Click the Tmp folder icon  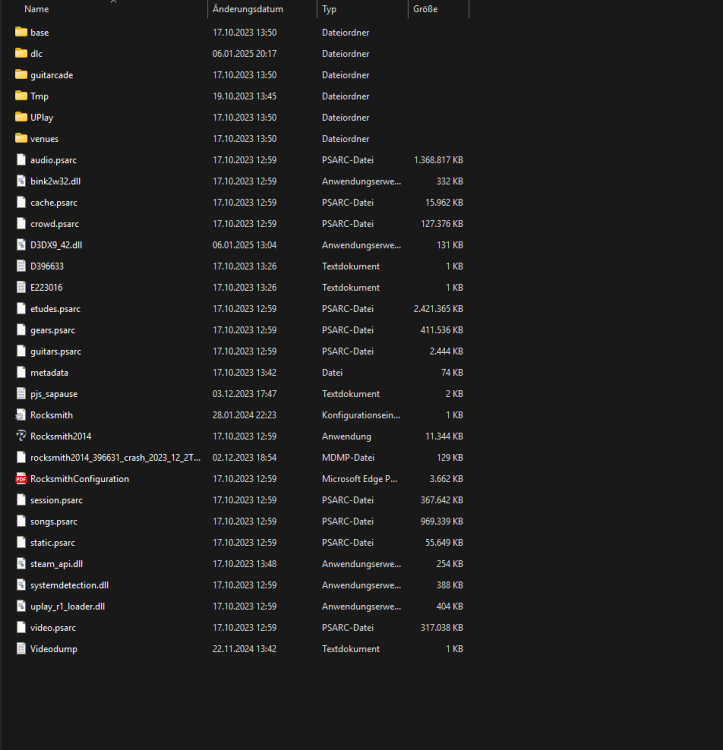pyautogui.click(x=21, y=96)
